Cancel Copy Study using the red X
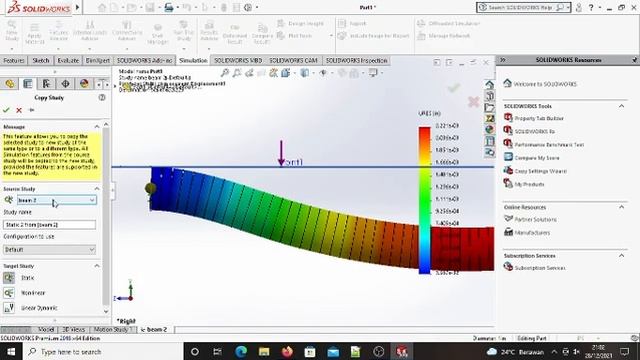Screen dimensions: 640x360 coord(19,110)
